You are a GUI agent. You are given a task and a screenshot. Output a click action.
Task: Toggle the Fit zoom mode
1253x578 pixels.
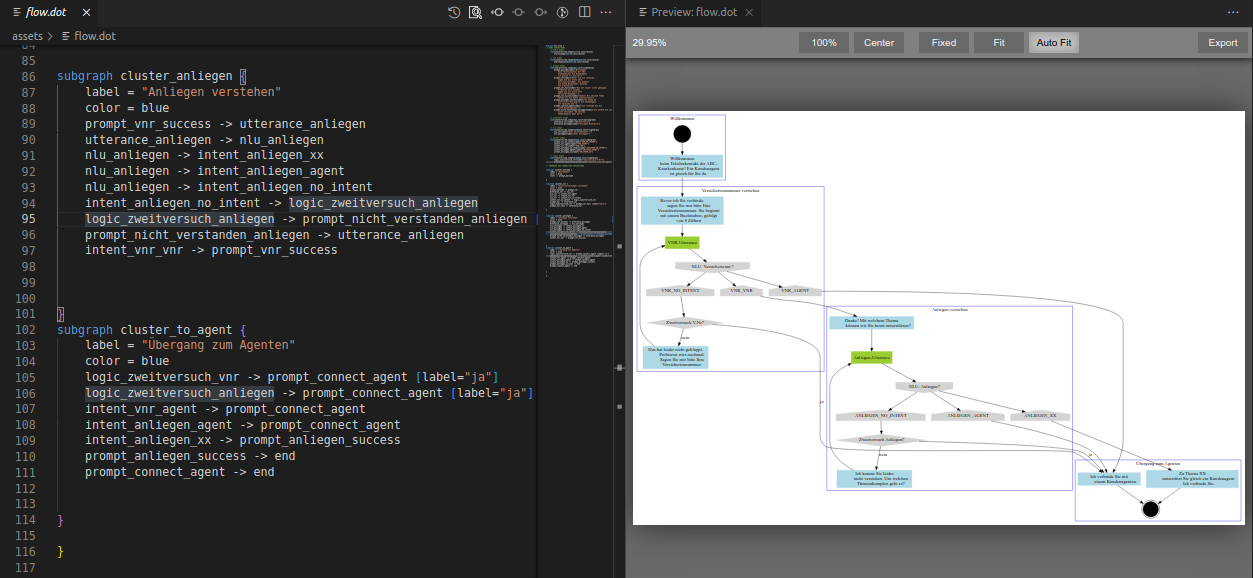click(x=998, y=43)
